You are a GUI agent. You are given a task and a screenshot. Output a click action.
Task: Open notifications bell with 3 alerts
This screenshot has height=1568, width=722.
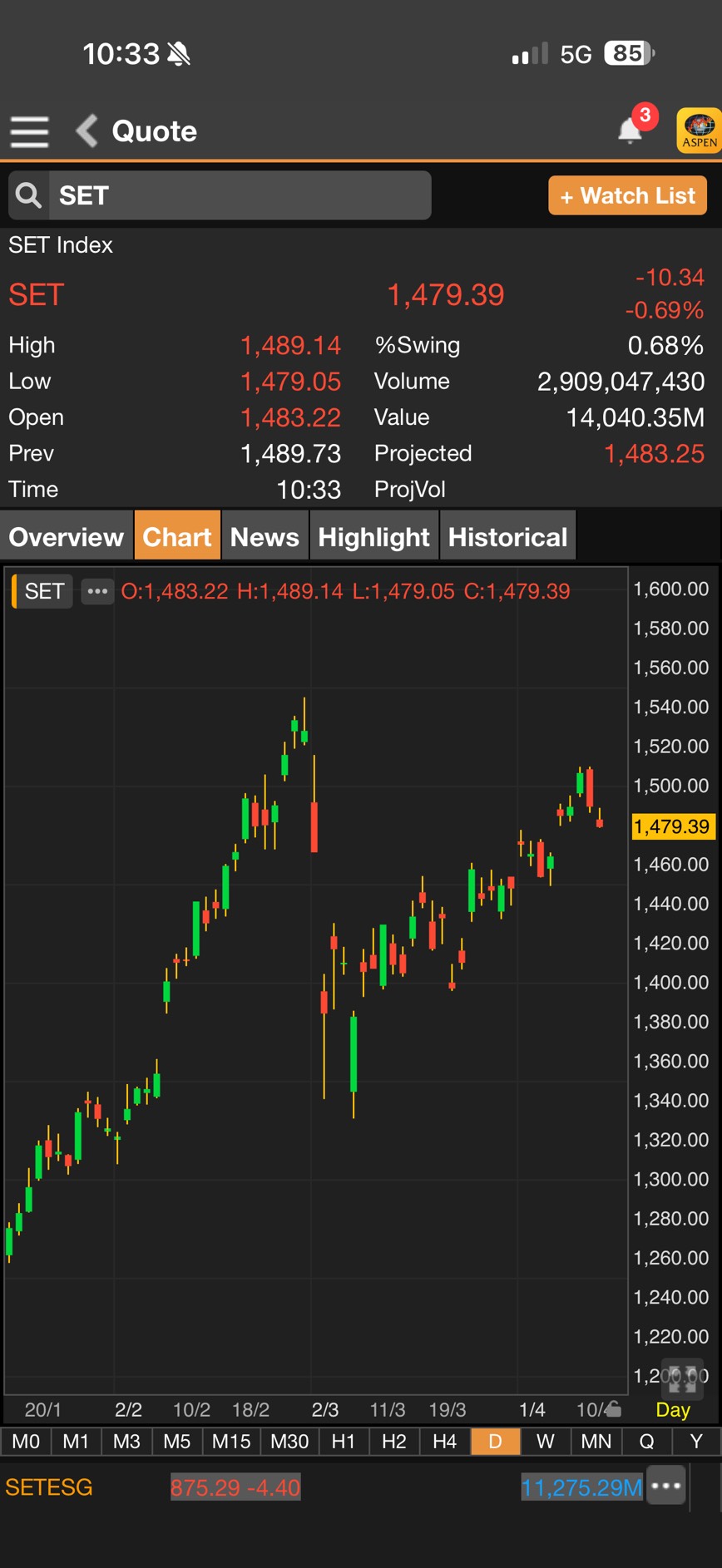click(631, 130)
